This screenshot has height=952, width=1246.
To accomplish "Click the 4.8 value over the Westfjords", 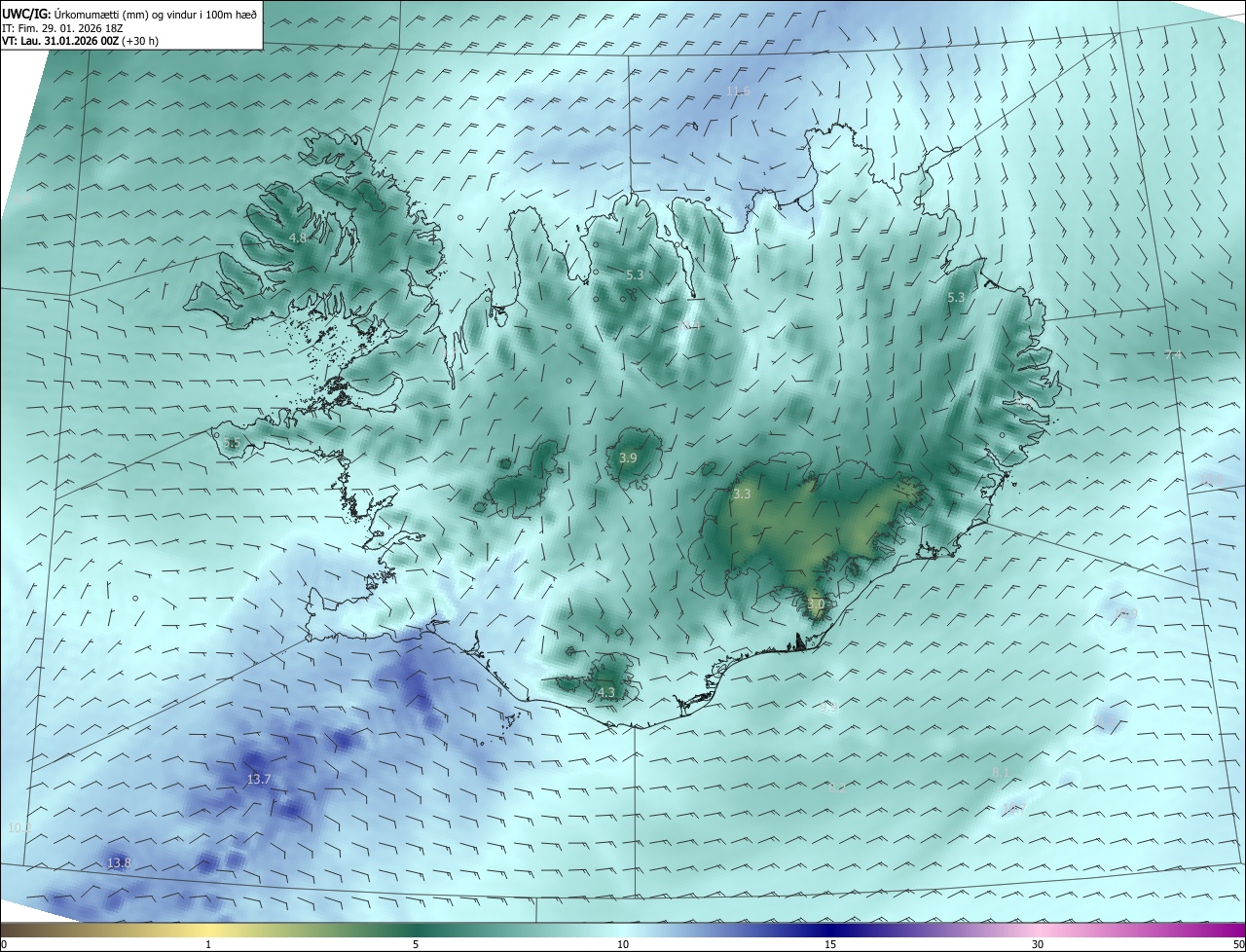I will point(298,238).
